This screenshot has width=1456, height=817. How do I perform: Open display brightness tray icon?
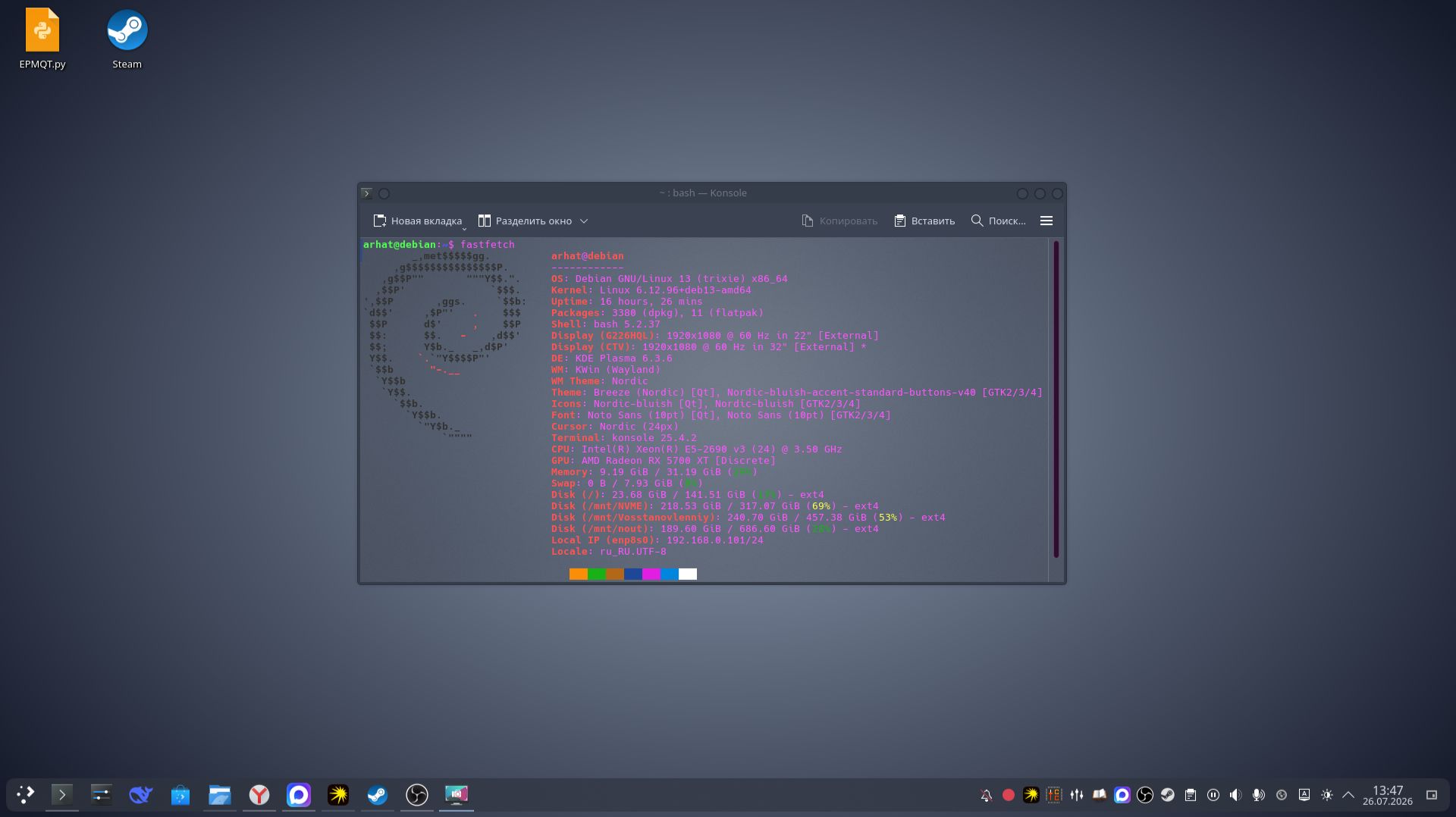point(1327,795)
